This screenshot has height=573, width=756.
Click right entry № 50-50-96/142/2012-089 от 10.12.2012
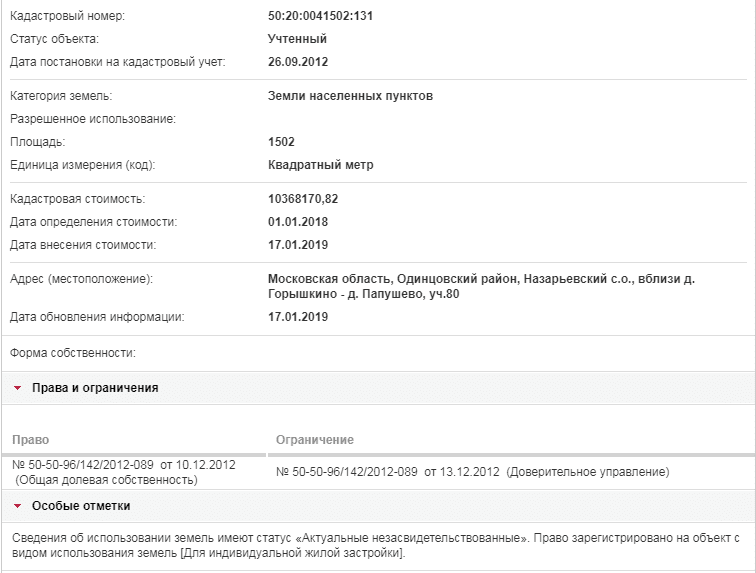tap(124, 464)
